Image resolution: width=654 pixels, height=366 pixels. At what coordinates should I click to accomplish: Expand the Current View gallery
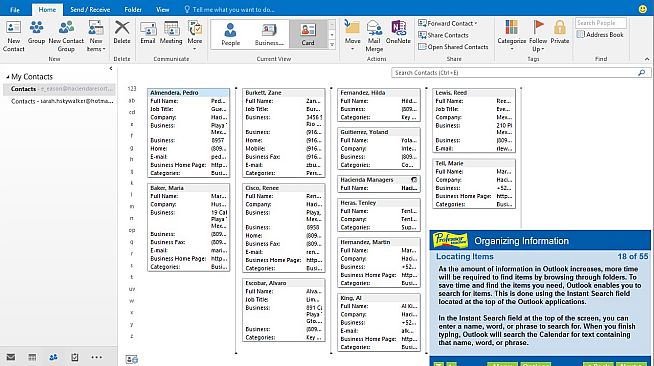click(x=332, y=45)
